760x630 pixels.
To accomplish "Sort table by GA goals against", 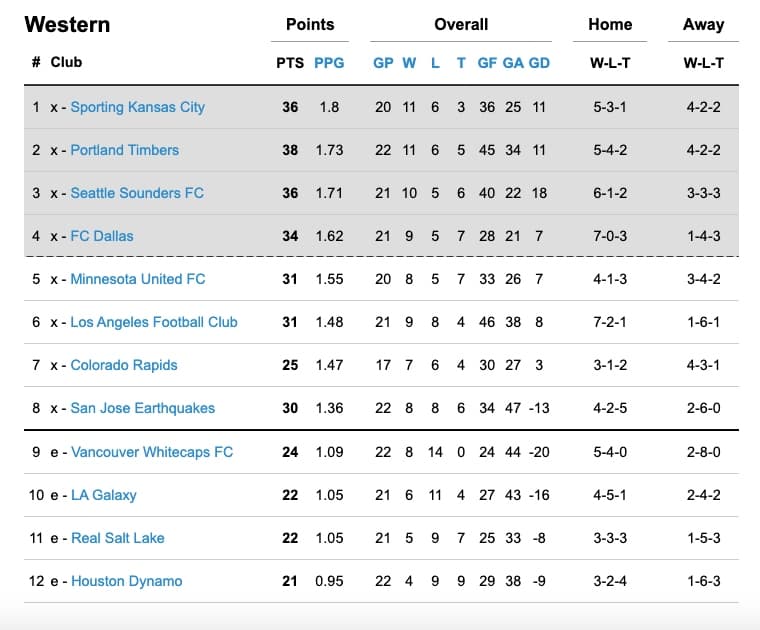I will [513, 62].
